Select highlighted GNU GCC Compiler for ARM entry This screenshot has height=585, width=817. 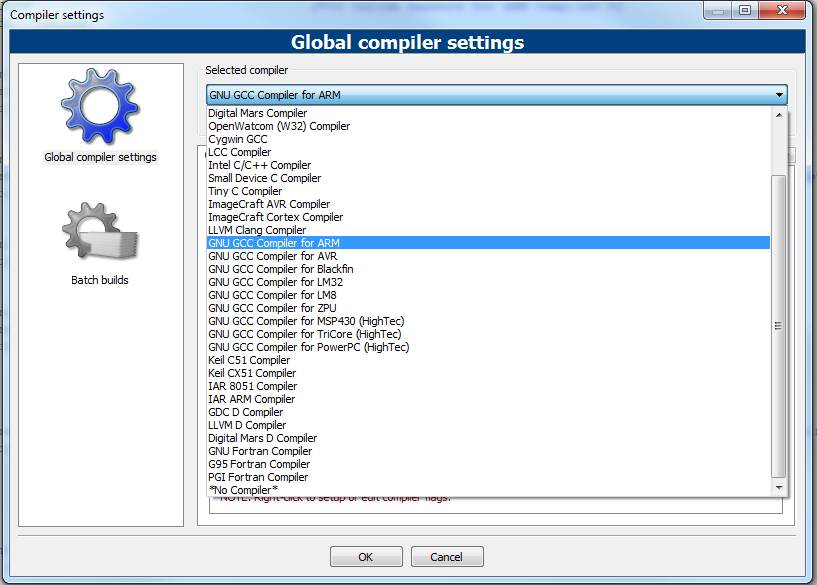click(488, 243)
